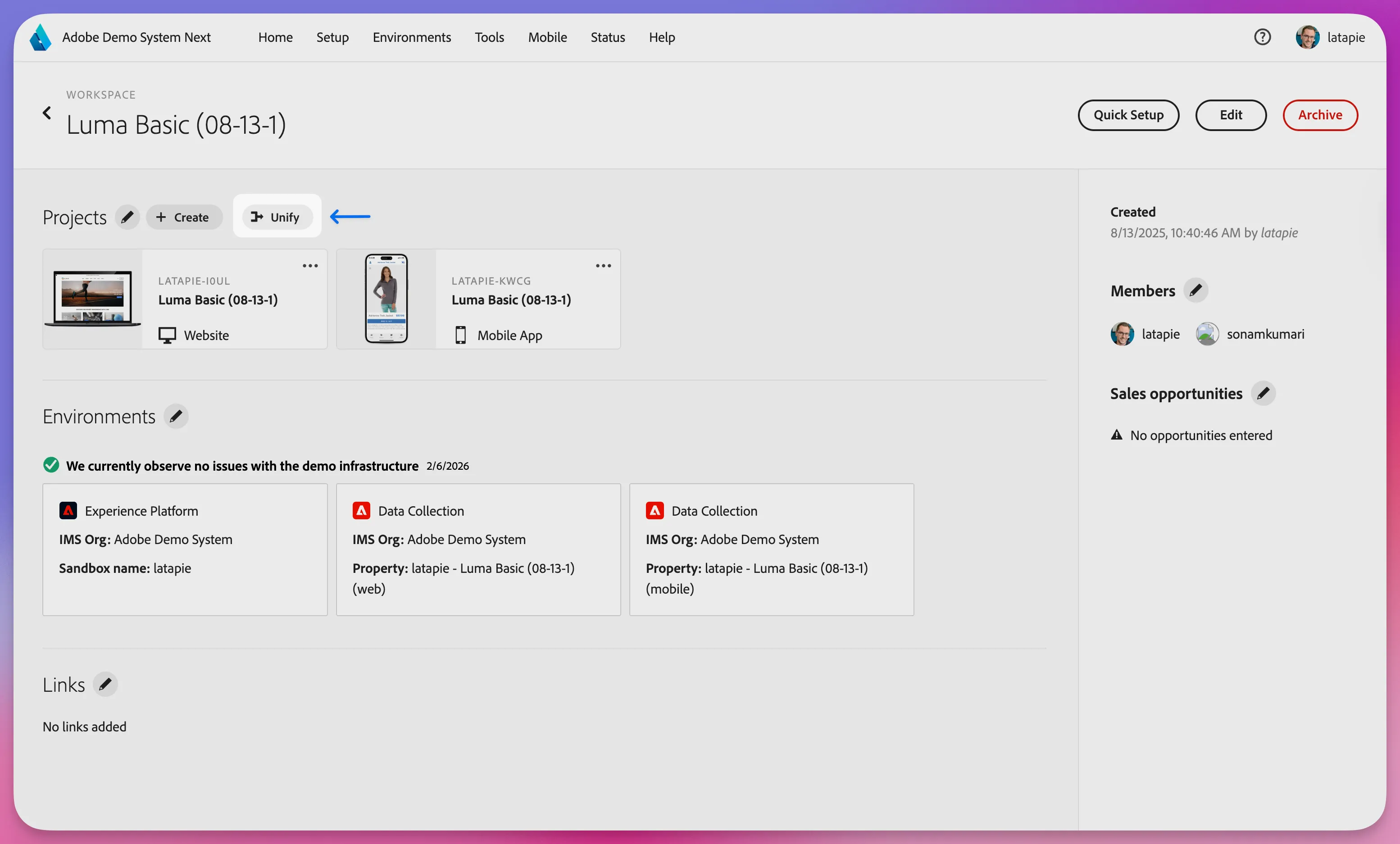
Task: Click the green infrastructure status checkmark
Action: pyautogui.click(x=51, y=465)
